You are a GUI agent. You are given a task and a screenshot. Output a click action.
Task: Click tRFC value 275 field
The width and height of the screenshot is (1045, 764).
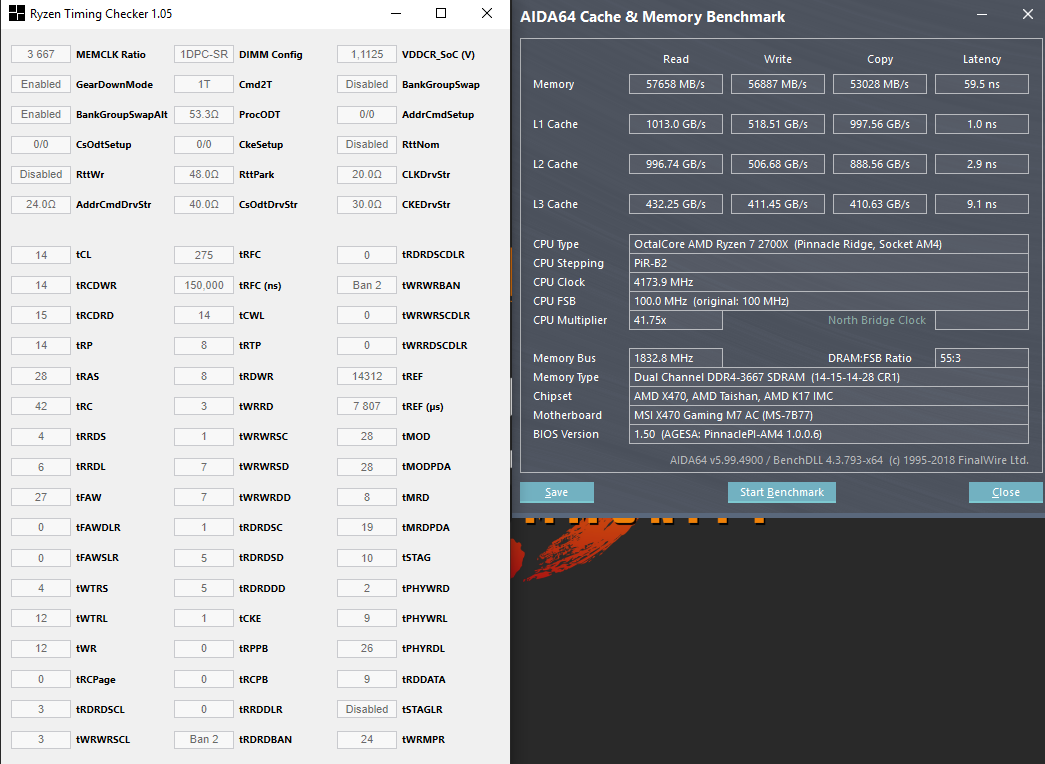click(x=204, y=255)
